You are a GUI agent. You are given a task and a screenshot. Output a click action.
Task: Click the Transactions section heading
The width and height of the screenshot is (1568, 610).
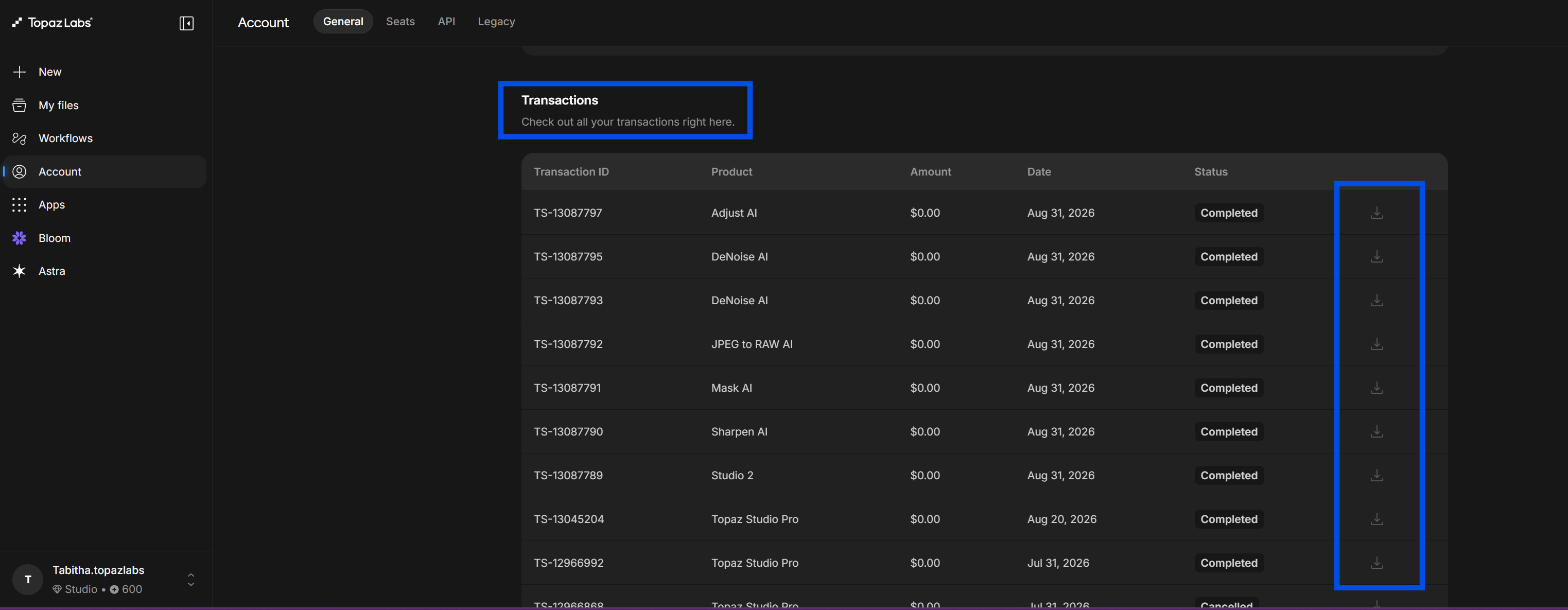coord(560,100)
